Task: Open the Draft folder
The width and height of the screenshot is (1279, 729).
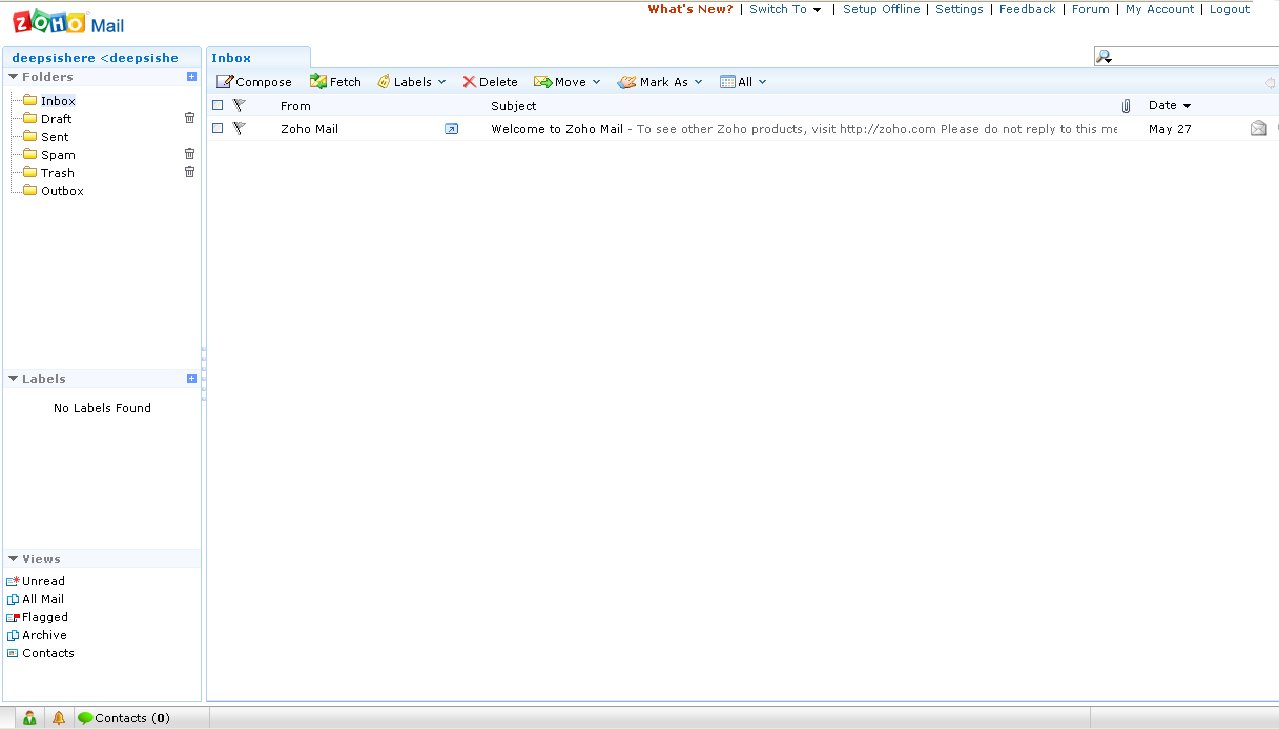Action: tap(56, 119)
